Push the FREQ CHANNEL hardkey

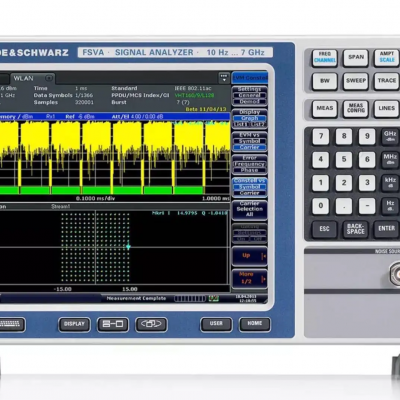tap(325, 58)
